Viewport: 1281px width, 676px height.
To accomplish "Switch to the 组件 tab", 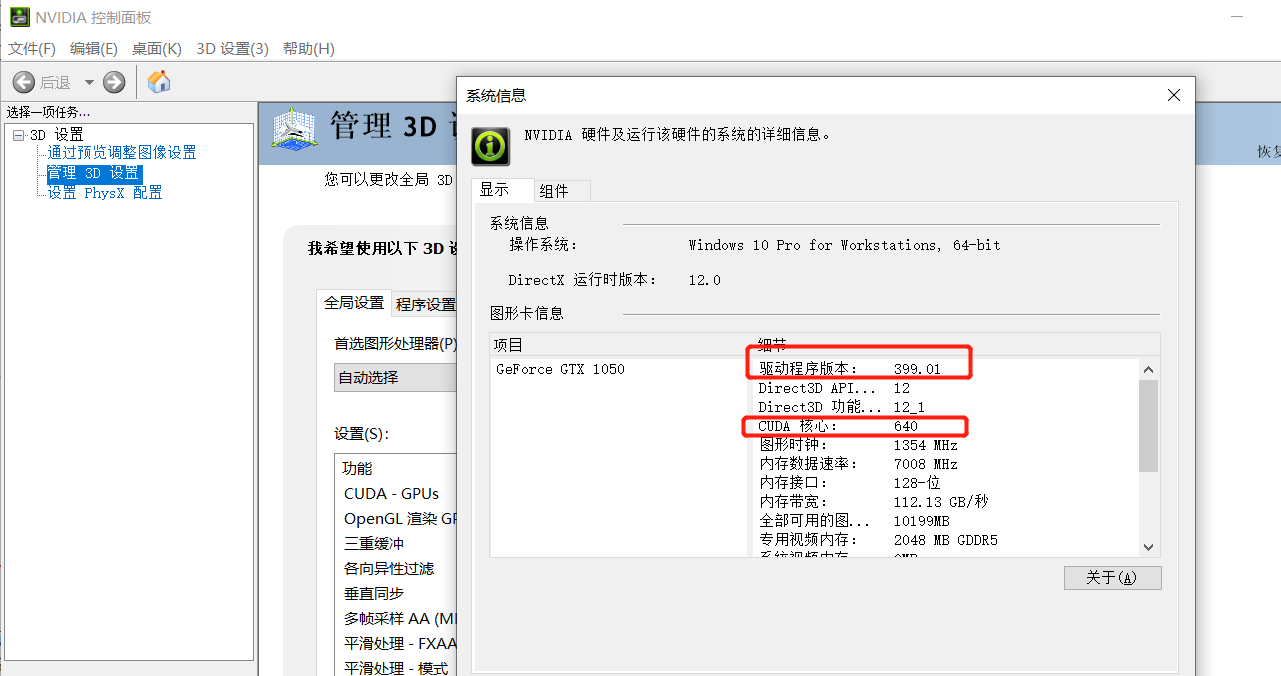I will (x=561, y=190).
